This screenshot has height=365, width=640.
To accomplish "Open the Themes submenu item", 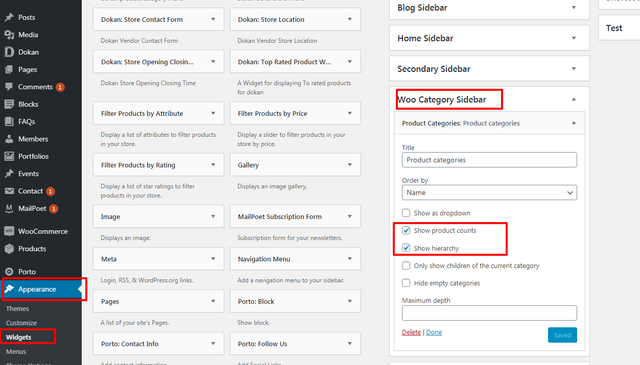I will tap(17, 309).
